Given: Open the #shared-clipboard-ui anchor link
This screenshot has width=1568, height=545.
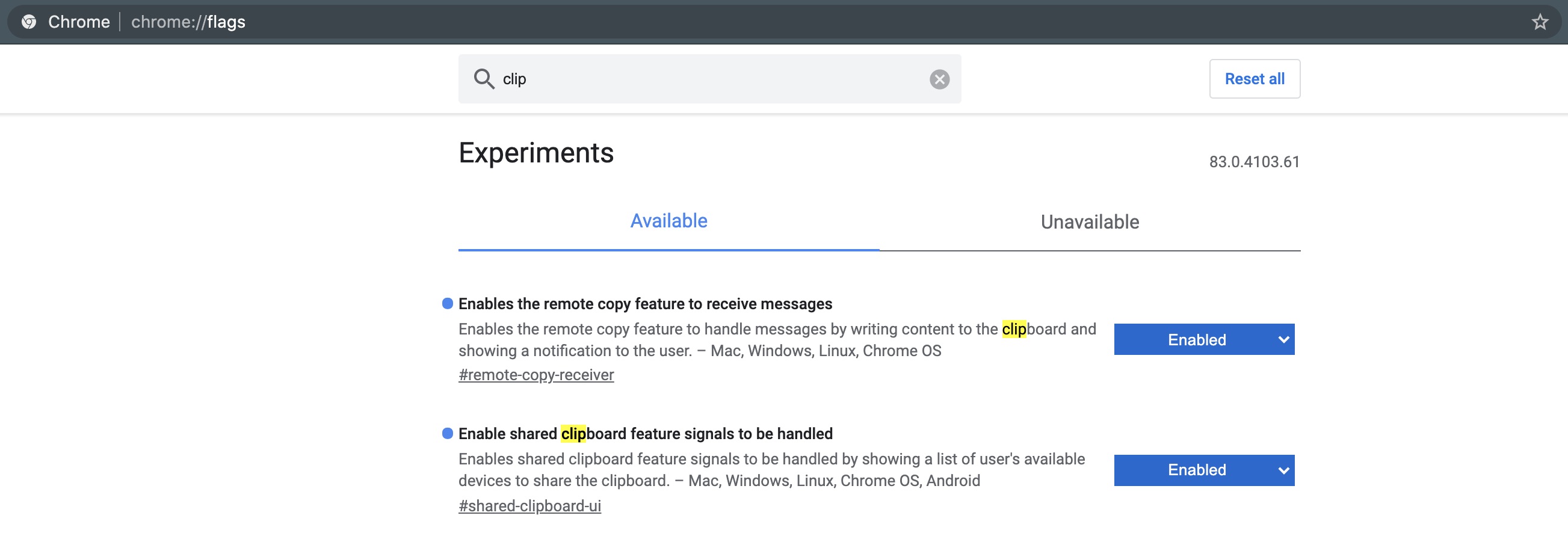Looking at the screenshot, I should 529,506.
